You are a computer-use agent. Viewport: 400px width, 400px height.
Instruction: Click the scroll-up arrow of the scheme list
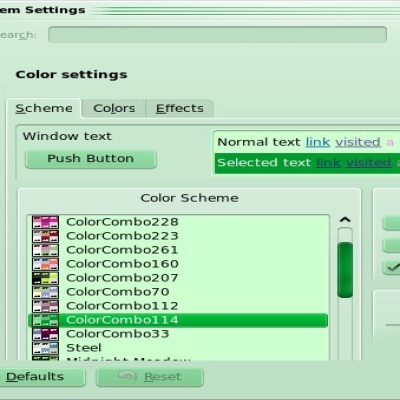click(x=345, y=220)
